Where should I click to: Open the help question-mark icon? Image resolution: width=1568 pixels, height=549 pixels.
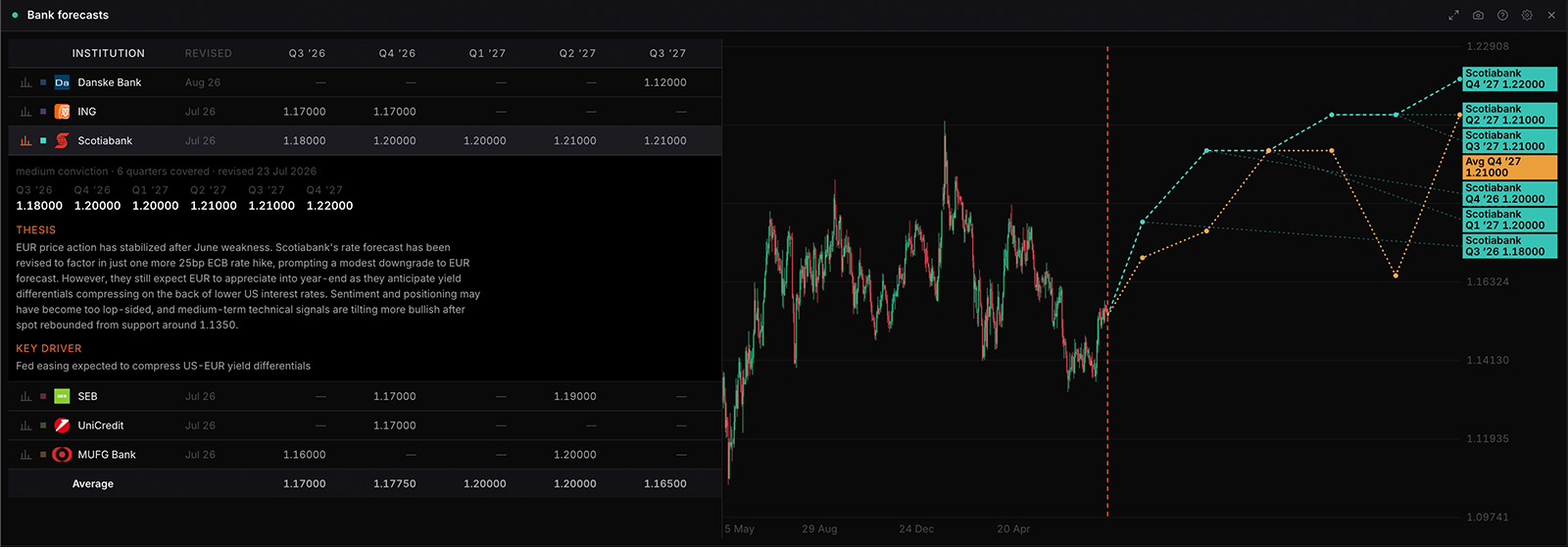[1502, 15]
